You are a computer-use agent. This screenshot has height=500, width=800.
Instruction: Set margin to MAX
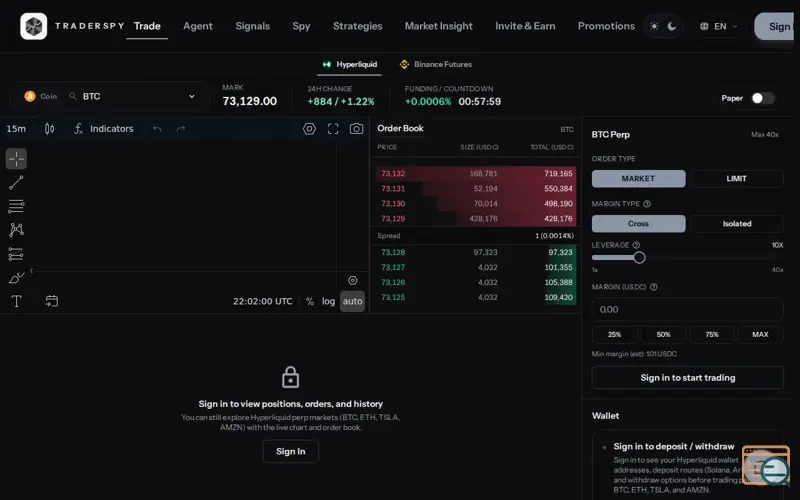[x=760, y=334]
